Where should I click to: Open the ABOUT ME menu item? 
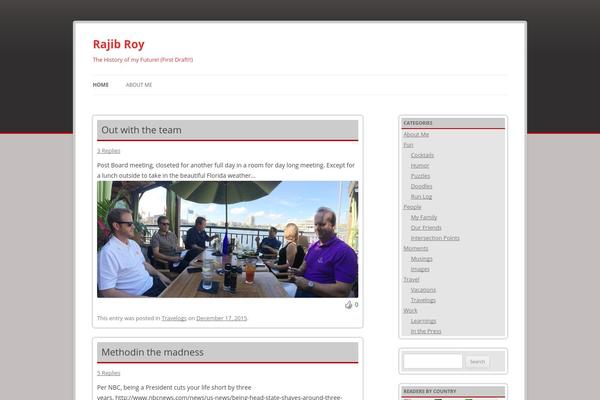tap(139, 85)
